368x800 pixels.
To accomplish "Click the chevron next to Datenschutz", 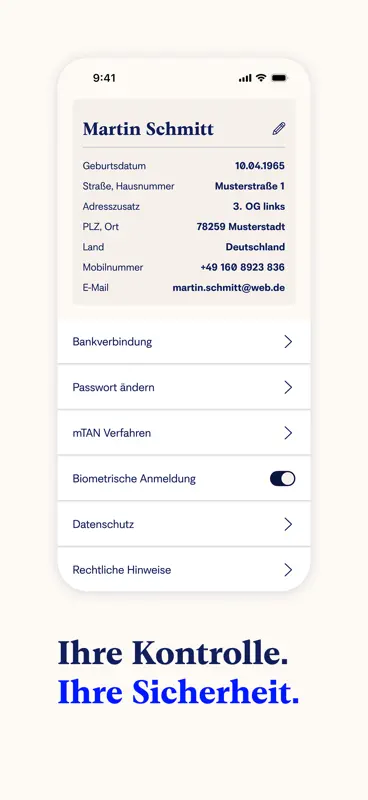I will tap(288, 524).
